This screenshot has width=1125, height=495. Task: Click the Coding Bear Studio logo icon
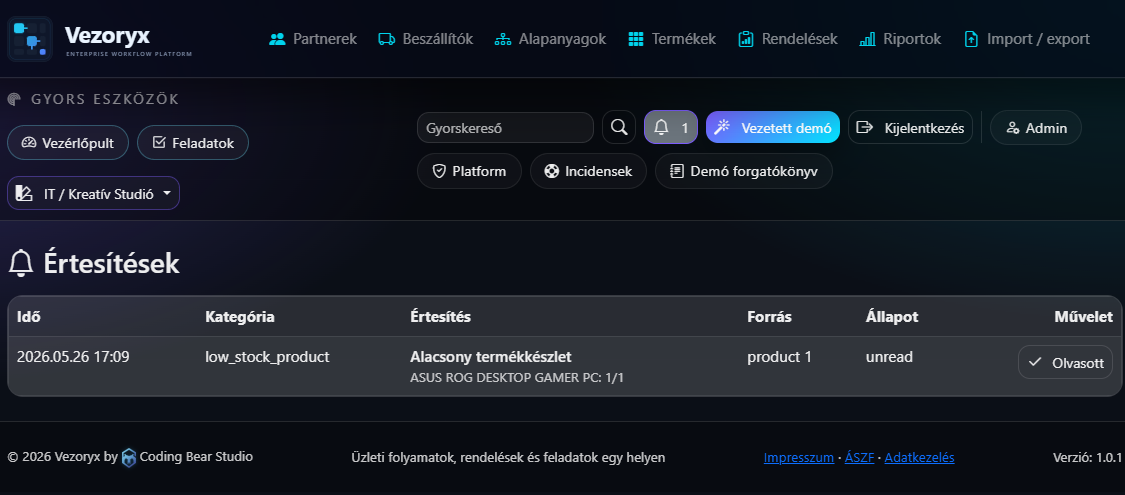pos(128,457)
